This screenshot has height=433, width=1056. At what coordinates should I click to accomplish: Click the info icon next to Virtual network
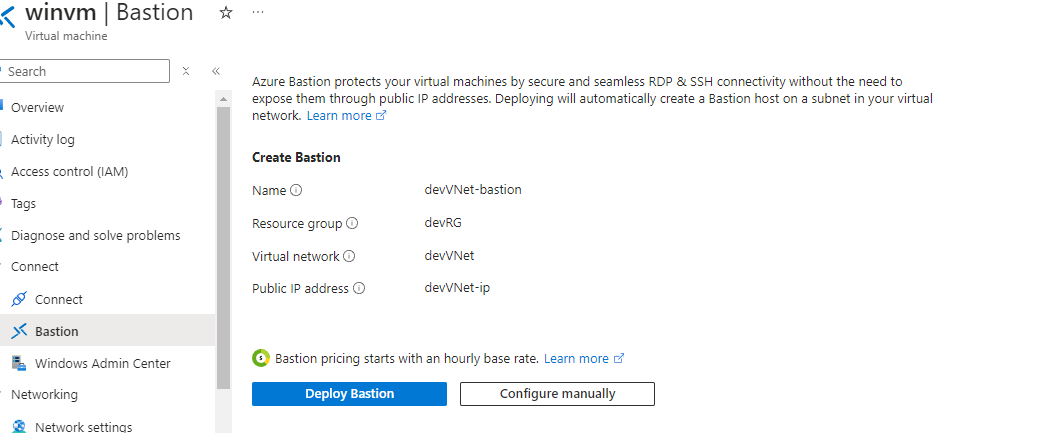click(x=349, y=256)
